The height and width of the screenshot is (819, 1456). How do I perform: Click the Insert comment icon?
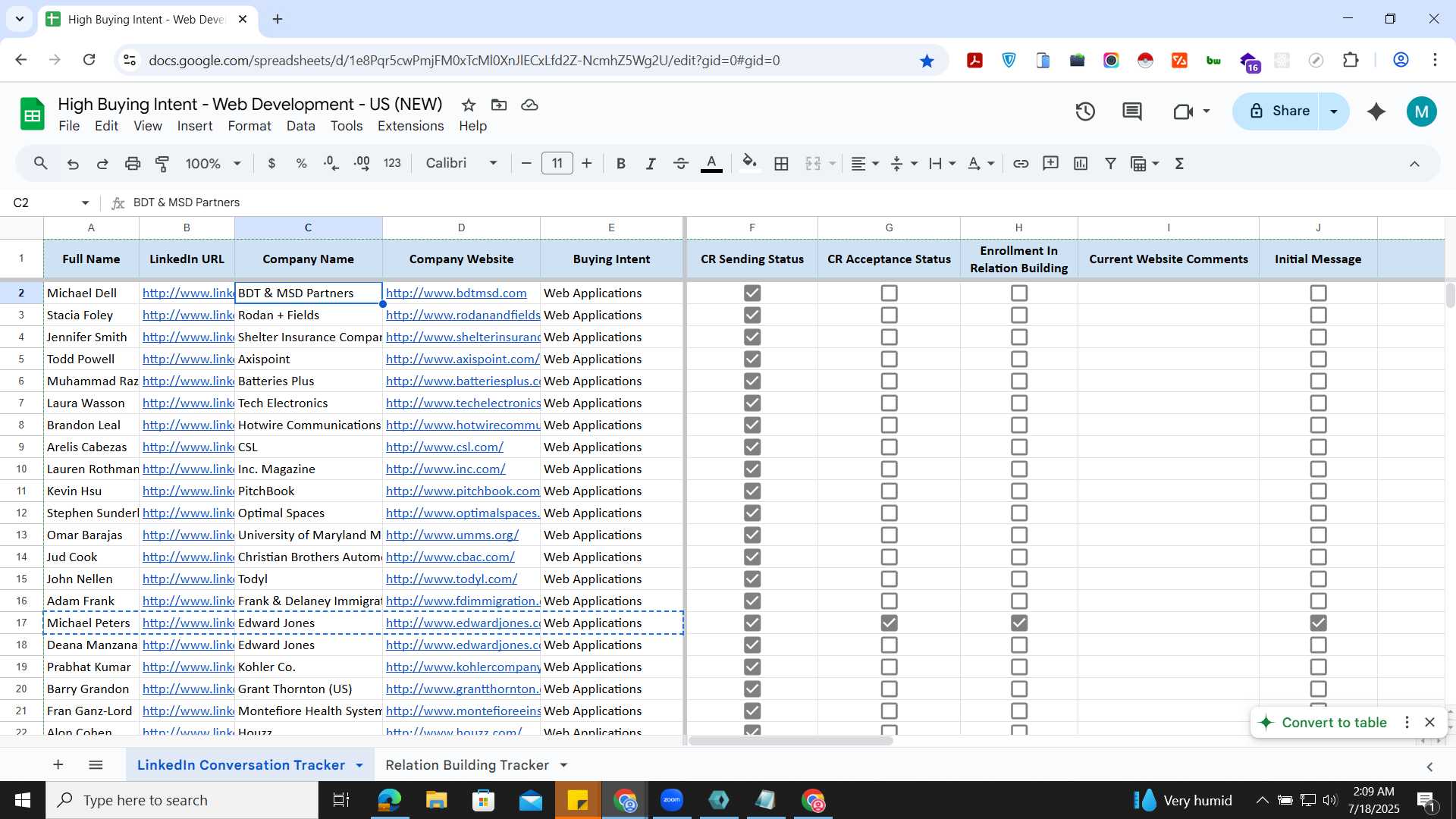(x=1050, y=164)
